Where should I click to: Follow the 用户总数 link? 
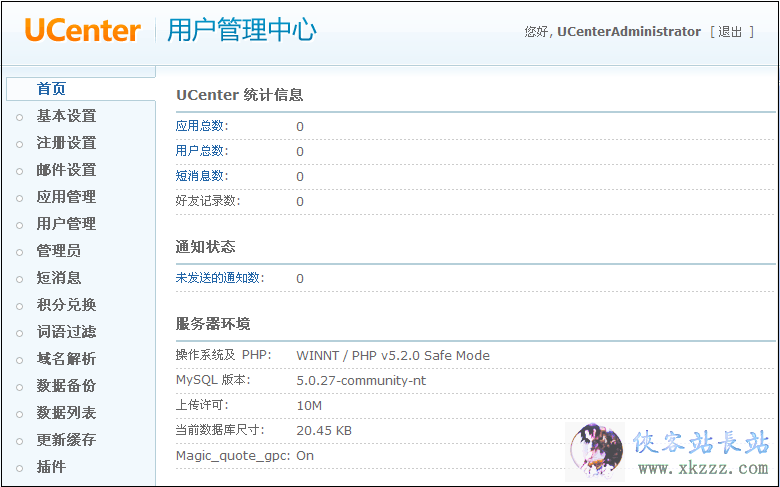tap(200, 151)
